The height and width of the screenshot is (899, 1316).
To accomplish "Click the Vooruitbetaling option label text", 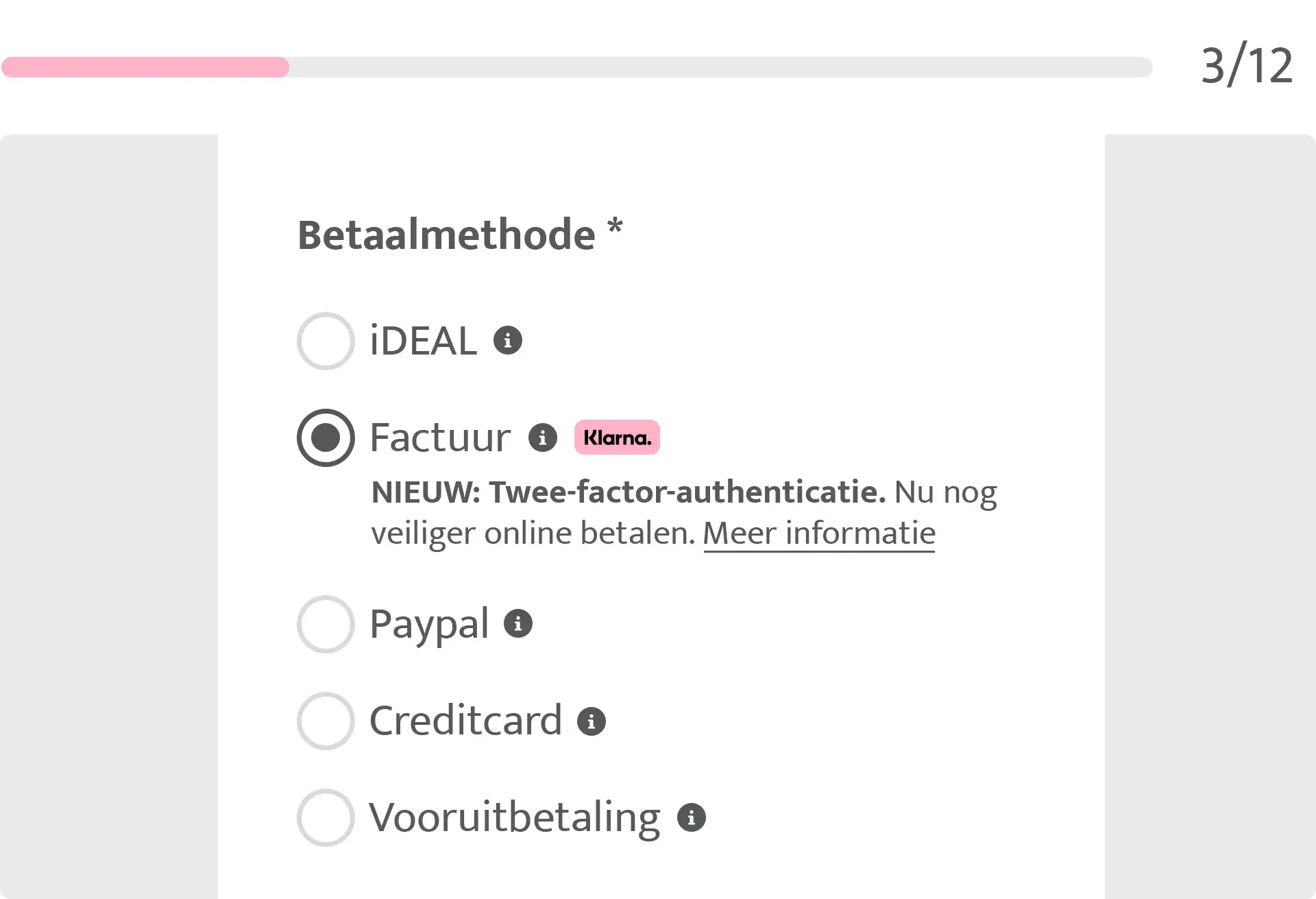I will (x=515, y=818).
